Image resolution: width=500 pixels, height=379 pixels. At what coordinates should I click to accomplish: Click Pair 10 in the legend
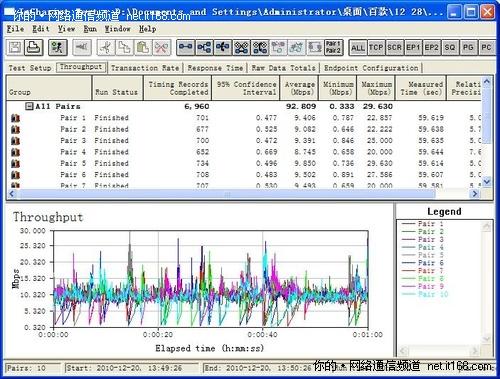point(433,294)
